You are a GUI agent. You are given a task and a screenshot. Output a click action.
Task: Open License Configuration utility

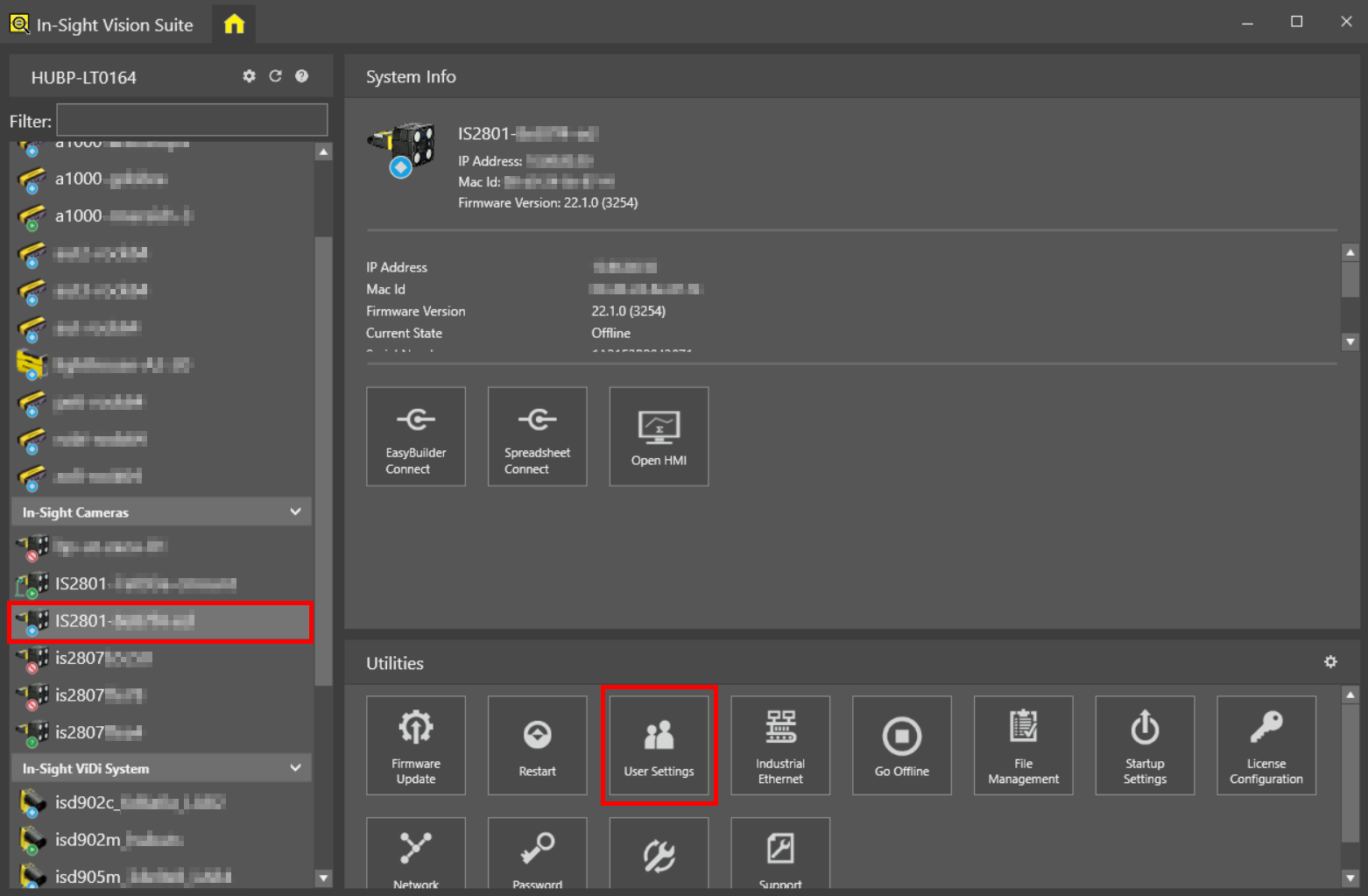tap(1266, 745)
